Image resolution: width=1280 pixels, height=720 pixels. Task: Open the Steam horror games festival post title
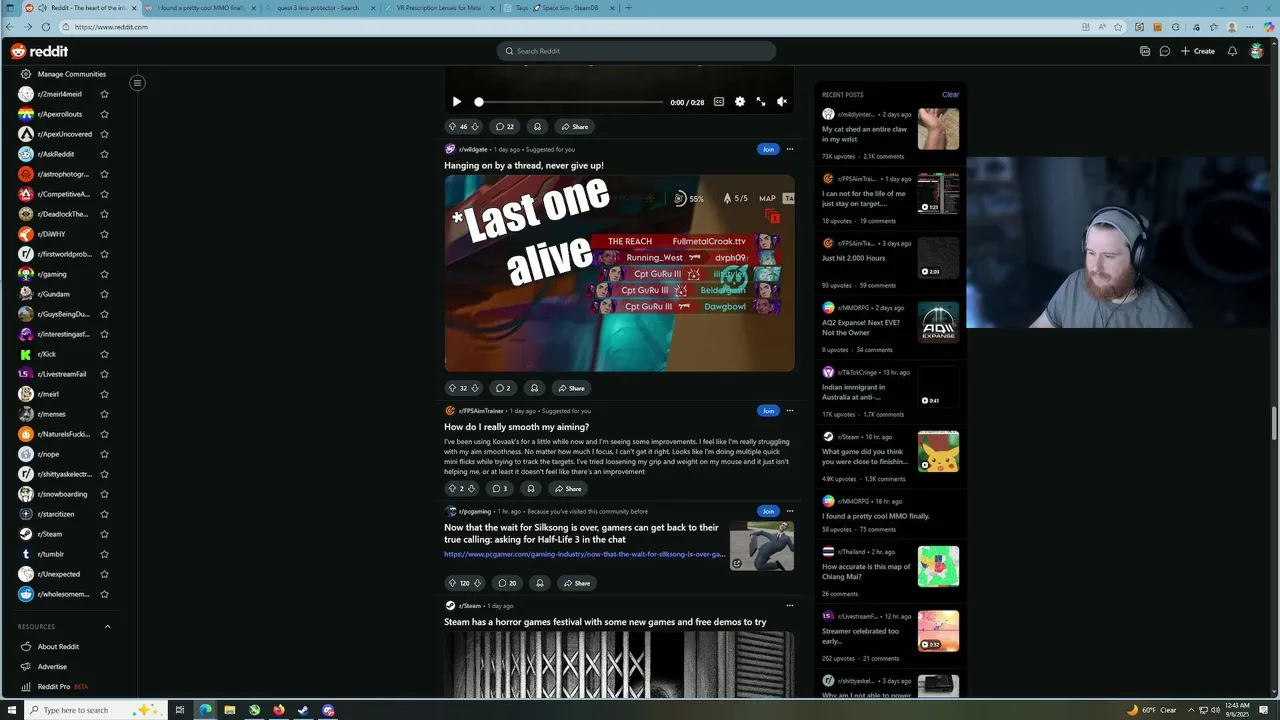pyautogui.click(x=605, y=622)
